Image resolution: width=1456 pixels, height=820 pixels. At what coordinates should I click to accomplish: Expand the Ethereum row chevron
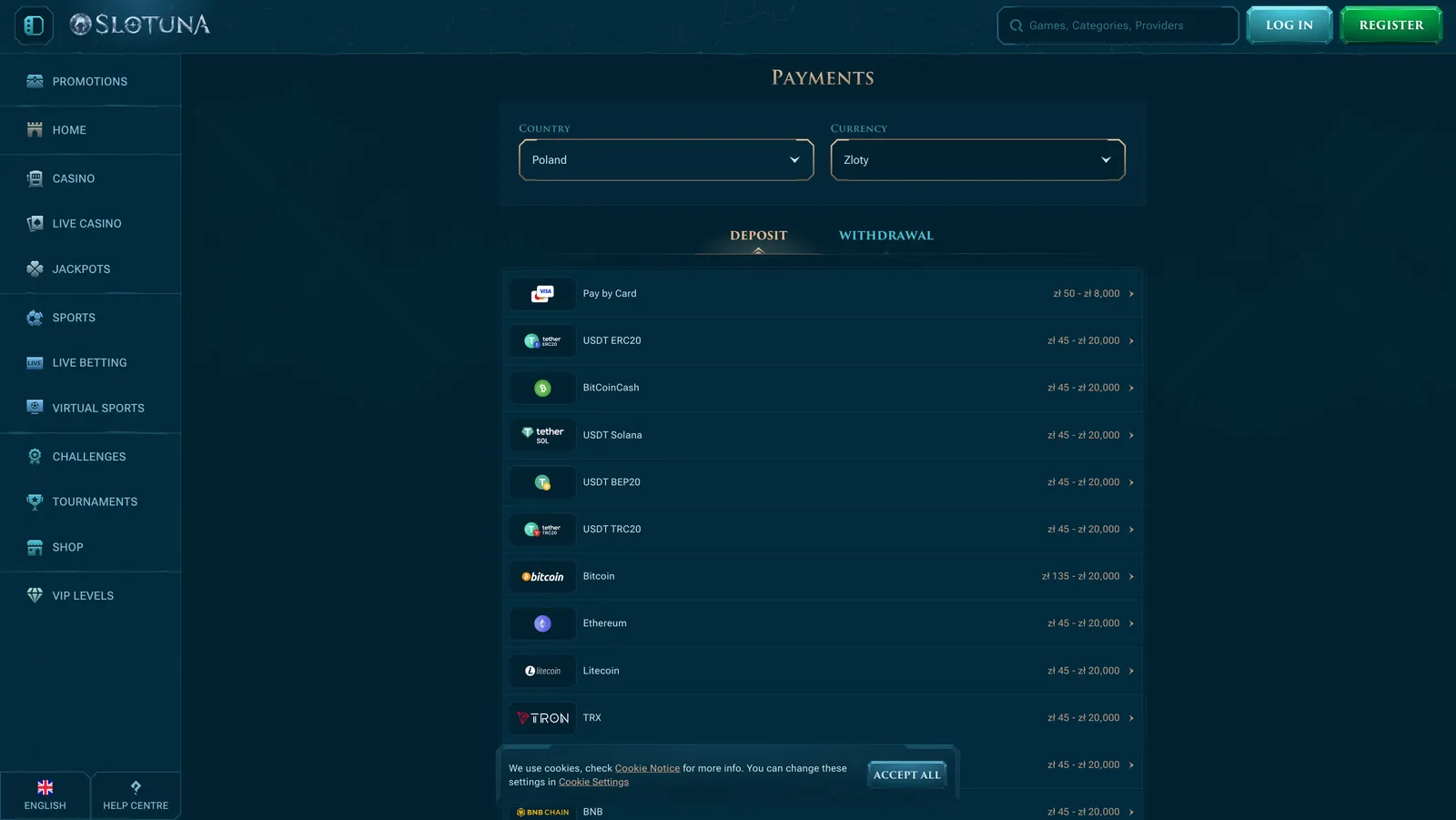point(1131,623)
